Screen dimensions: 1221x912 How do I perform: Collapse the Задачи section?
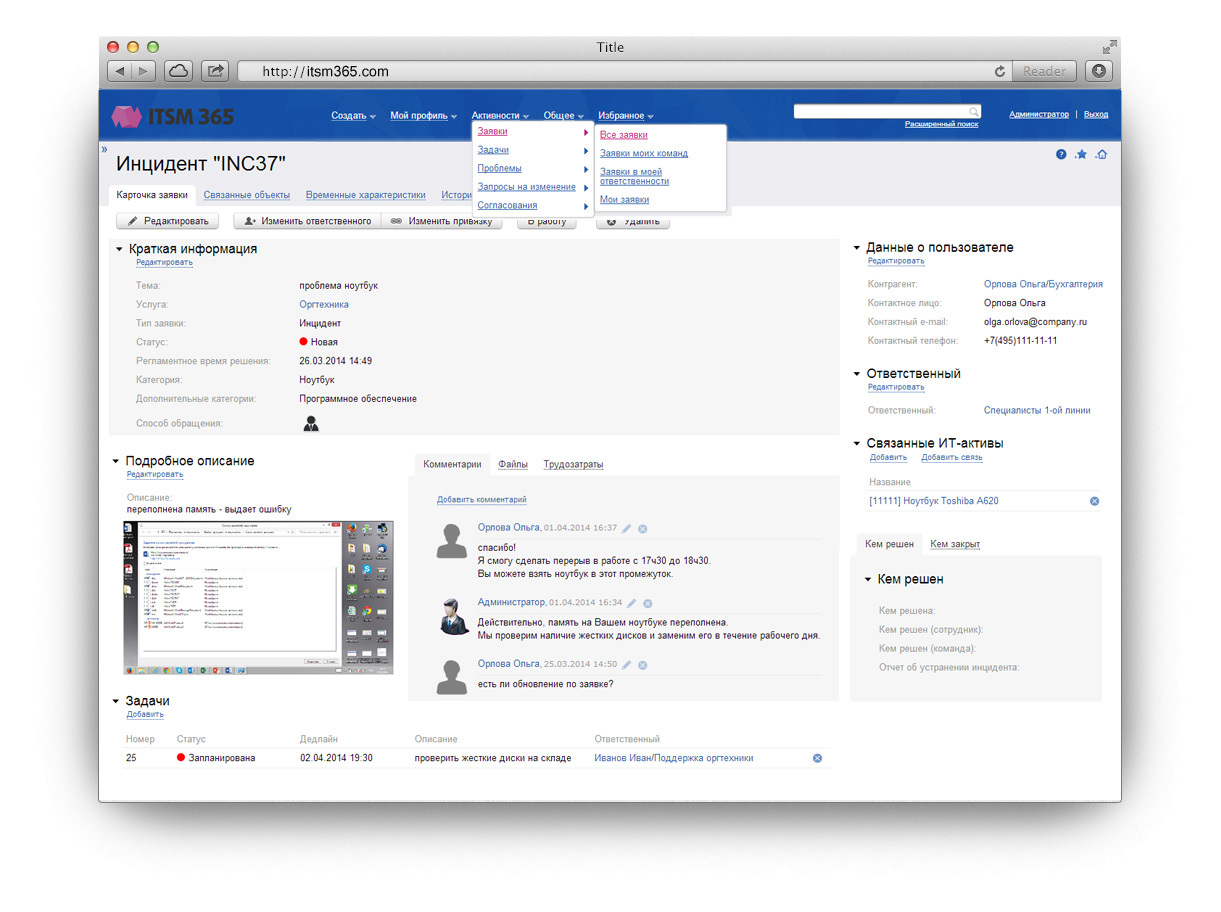coord(116,701)
